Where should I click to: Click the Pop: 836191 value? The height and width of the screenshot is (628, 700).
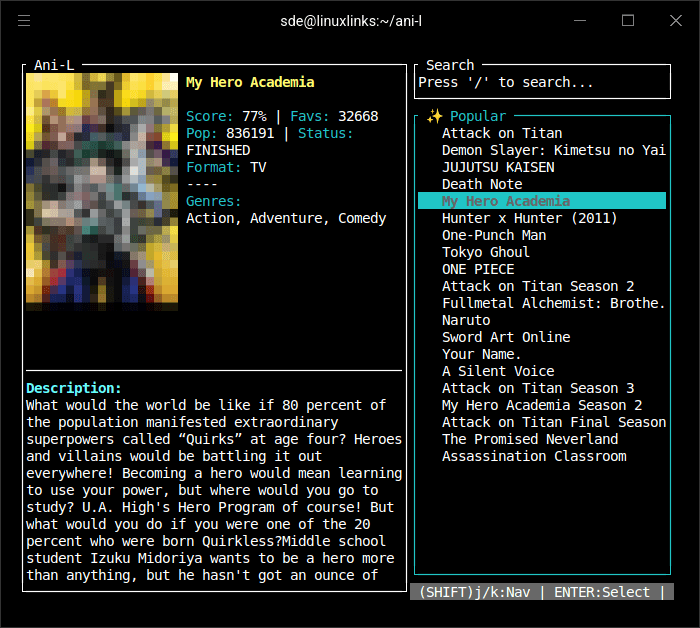(230, 133)
